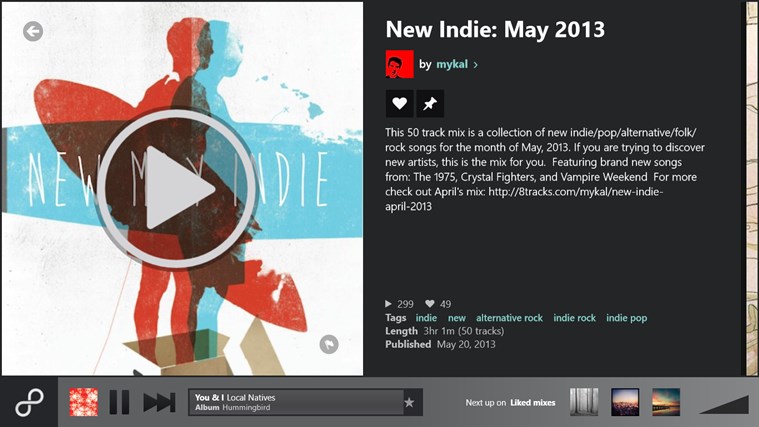Click the share arrow icon on cover art
759x427 pixels.
tap(329, 344)
